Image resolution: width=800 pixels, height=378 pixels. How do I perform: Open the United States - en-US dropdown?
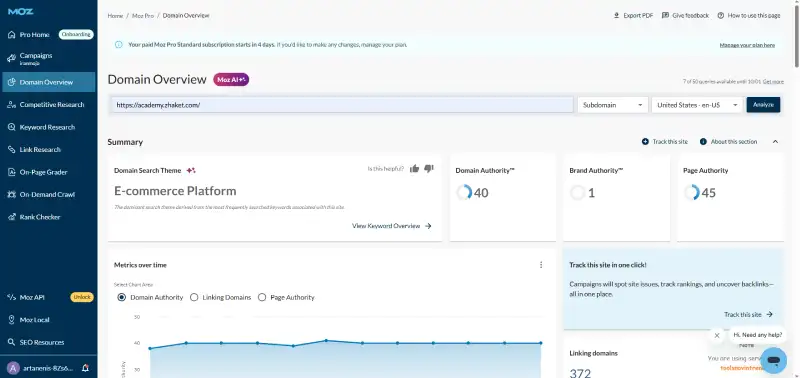(697, 105)
